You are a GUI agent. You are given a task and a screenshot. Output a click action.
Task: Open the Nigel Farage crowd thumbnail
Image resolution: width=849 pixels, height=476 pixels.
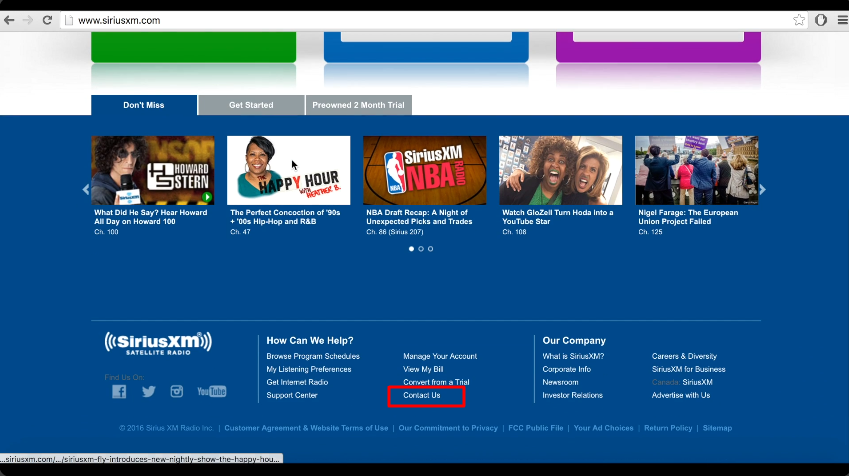(x=696, y=170)
